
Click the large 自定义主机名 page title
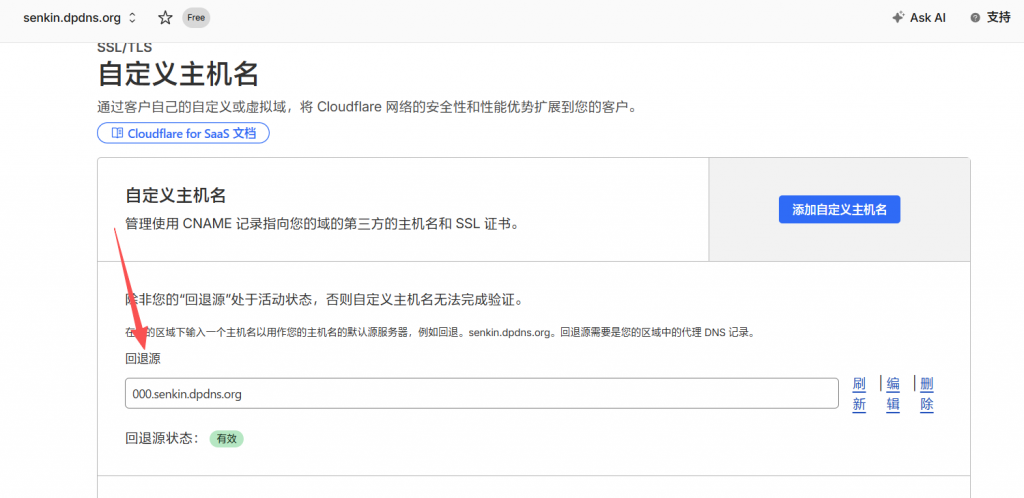[178, 75]
